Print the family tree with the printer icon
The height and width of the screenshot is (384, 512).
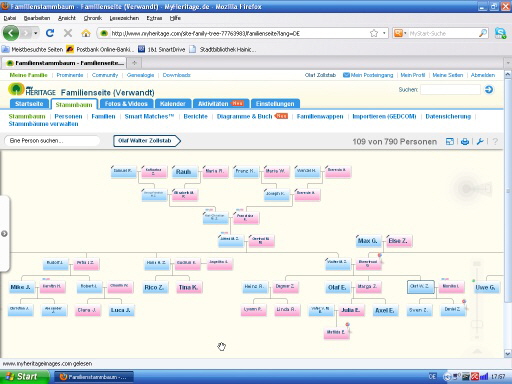(x=465, y=142)
